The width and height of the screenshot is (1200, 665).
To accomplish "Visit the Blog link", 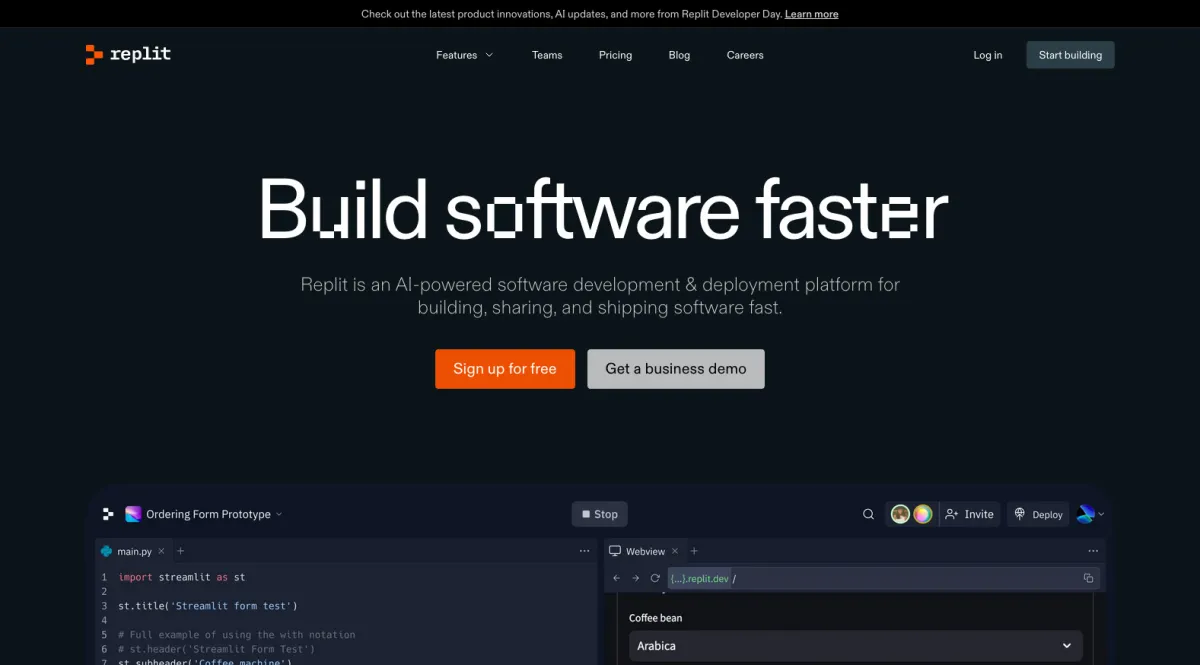I will point(679,55).
